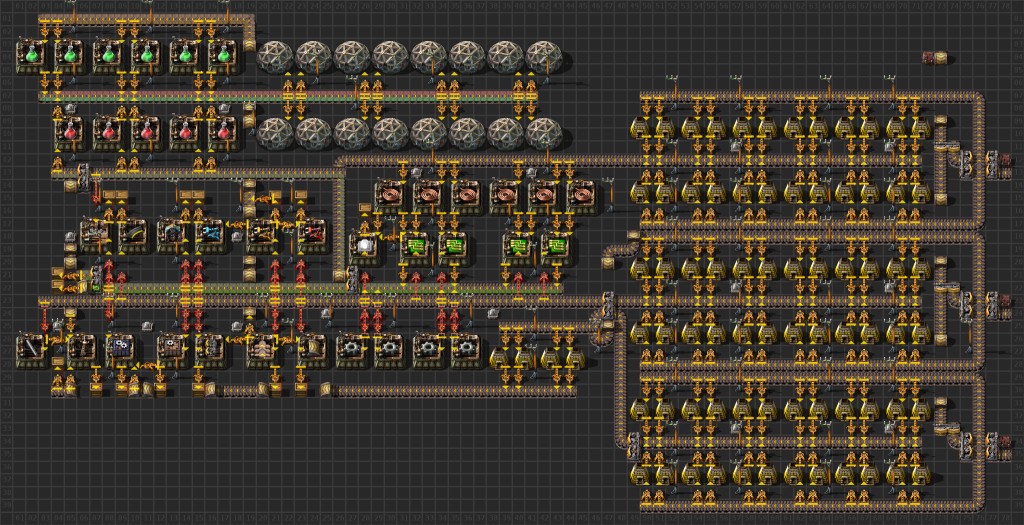Select the yellow inserter assembler beside the red one
Image resolution: width=1024 pixels, height=525 pixels.
pyautogui.click(x=262, y=235)
